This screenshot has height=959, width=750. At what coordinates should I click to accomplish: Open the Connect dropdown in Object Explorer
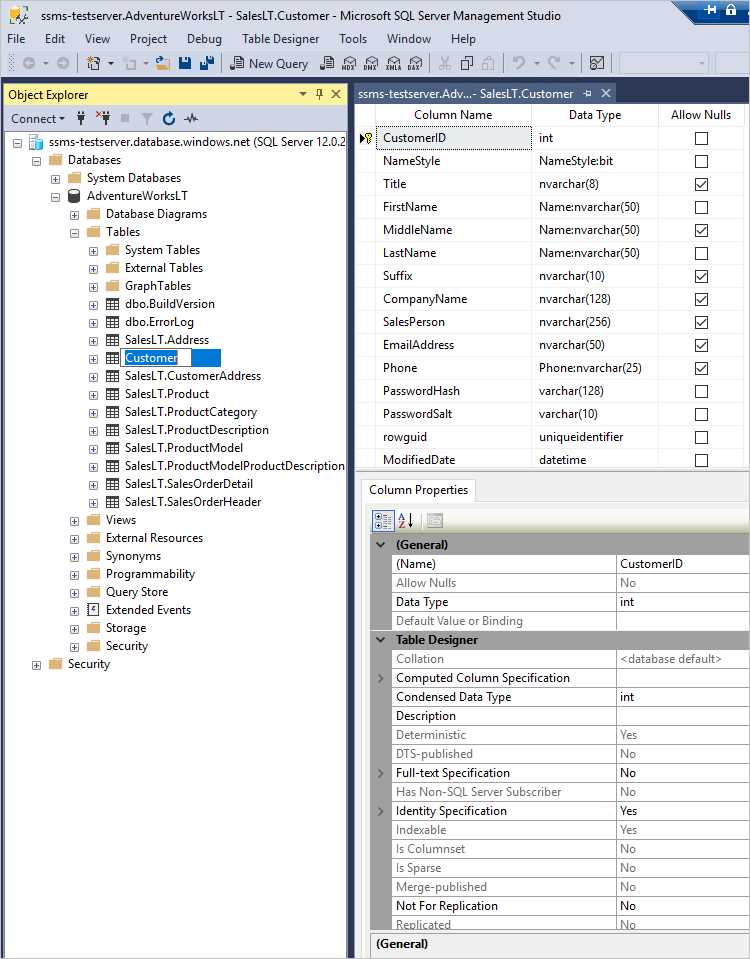coord(38,119)
